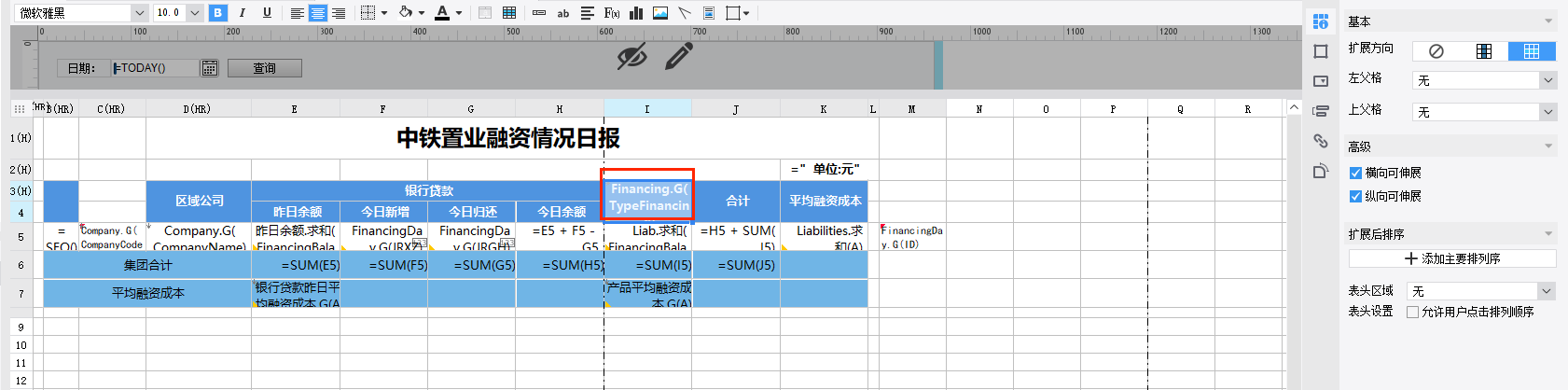Open the cell attributes sidebar tab
Screen dimensions: 1568x390
(1321, 21)
